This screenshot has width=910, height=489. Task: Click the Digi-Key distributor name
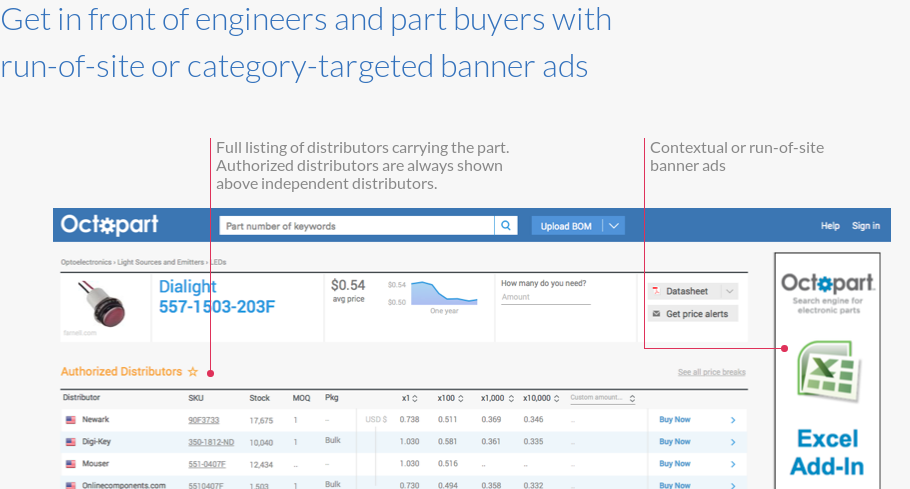pos(96,441)
